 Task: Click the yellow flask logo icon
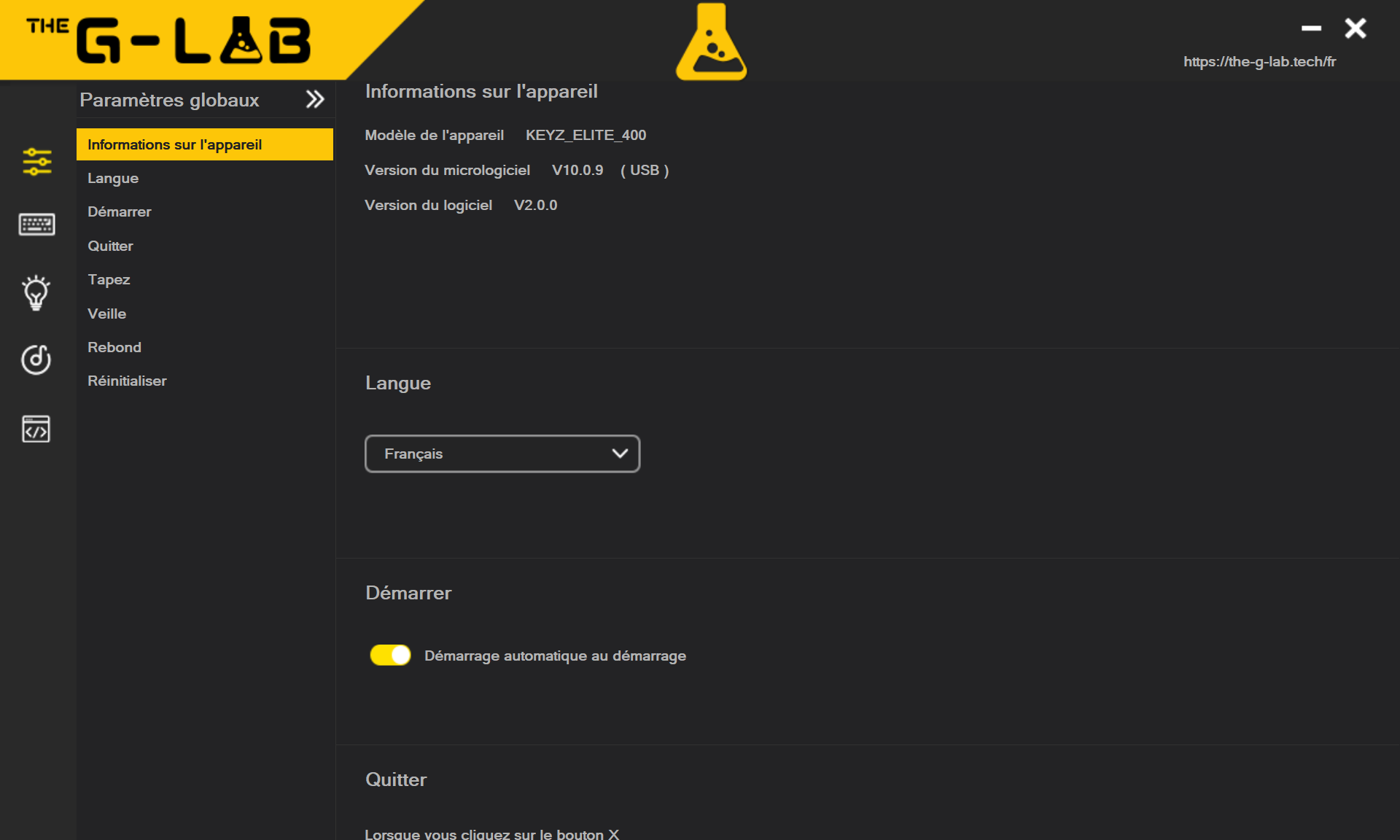point(711,42)
